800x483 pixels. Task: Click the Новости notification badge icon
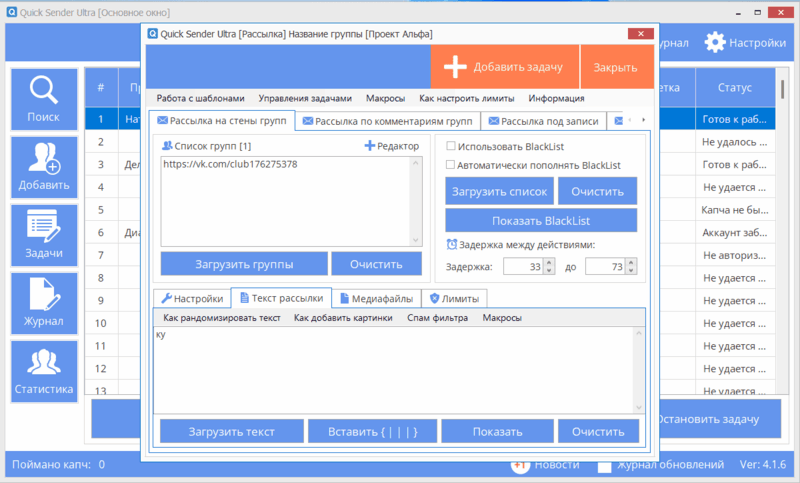520,465
